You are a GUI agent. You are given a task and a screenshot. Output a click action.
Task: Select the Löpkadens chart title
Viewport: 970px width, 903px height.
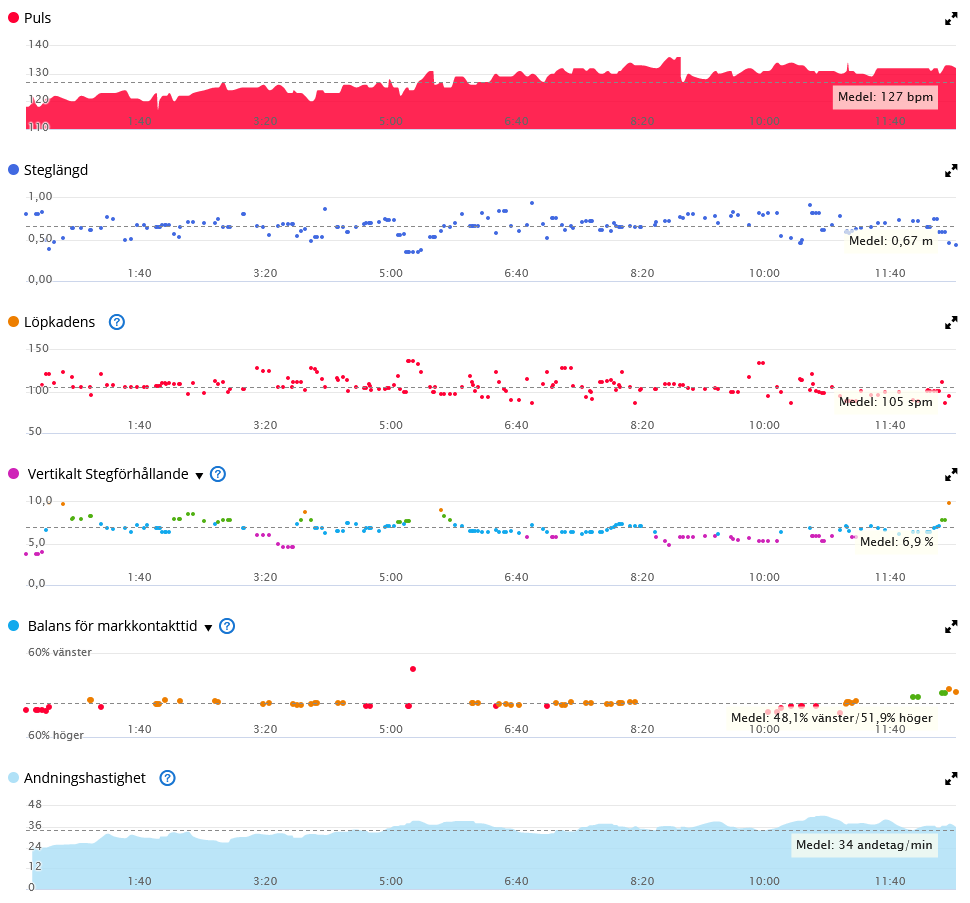tap(59, 322)
